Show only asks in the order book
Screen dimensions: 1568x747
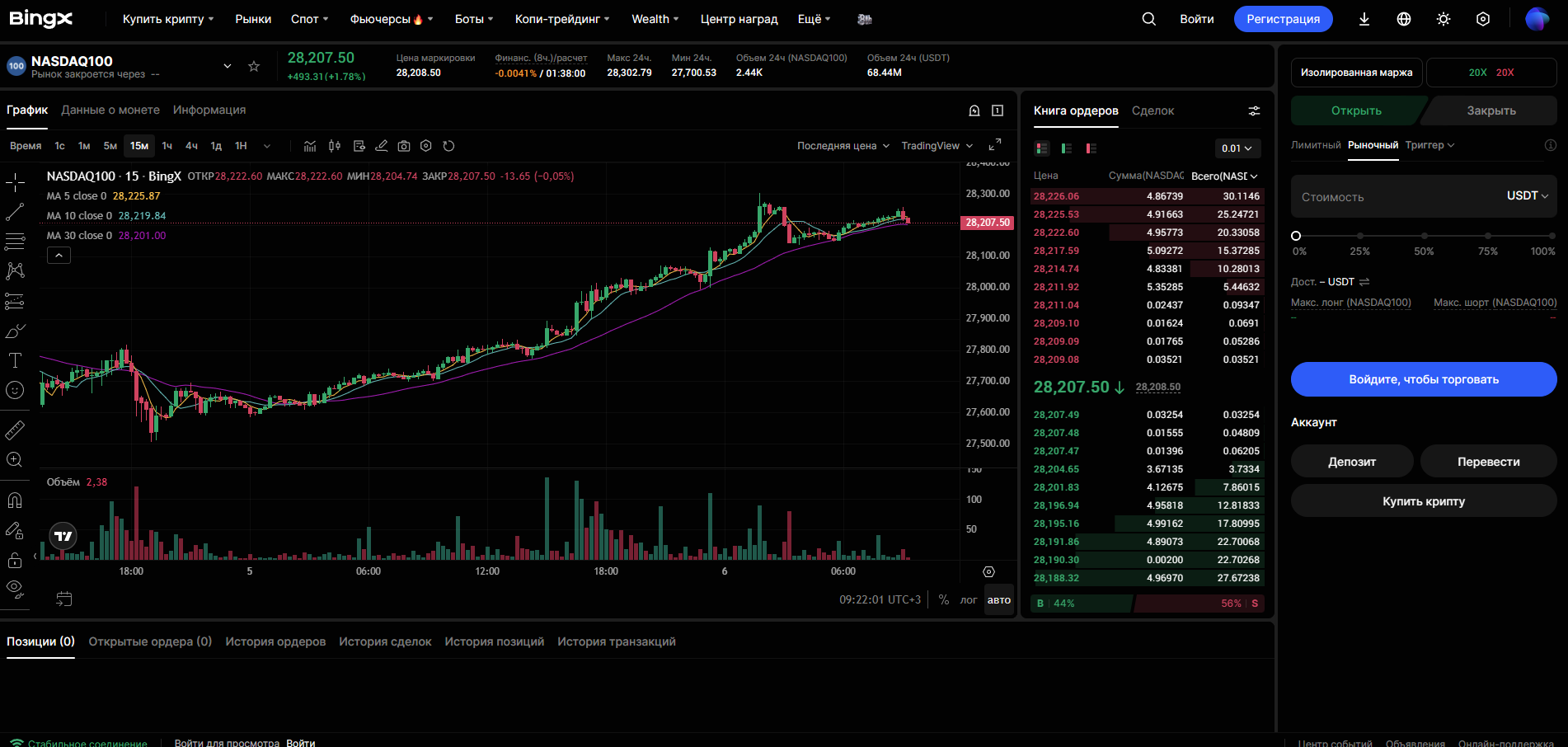point(1091,148)
